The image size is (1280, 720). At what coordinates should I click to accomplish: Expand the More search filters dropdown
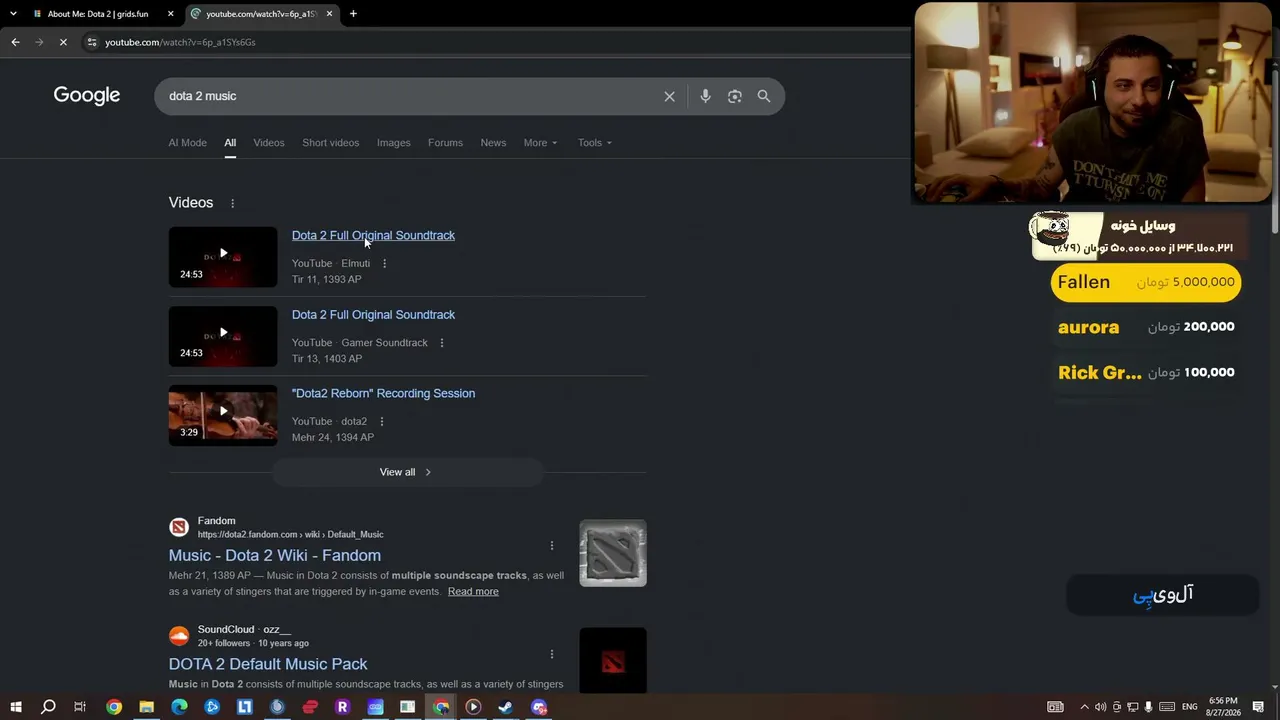pyautogui.click(x=540, y=143)
